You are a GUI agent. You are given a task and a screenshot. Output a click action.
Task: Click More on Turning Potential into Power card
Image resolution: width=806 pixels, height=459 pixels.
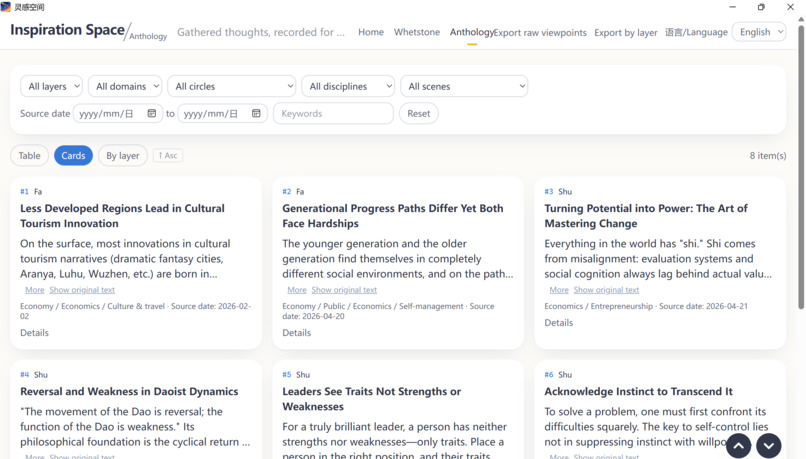click(559, 290)
